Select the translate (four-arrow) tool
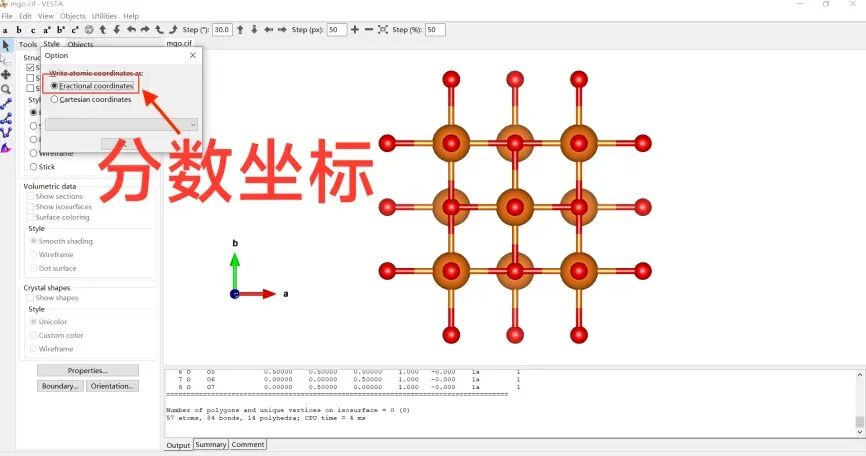The height and width of the screenshot is (456, 866). coord(6,75)
